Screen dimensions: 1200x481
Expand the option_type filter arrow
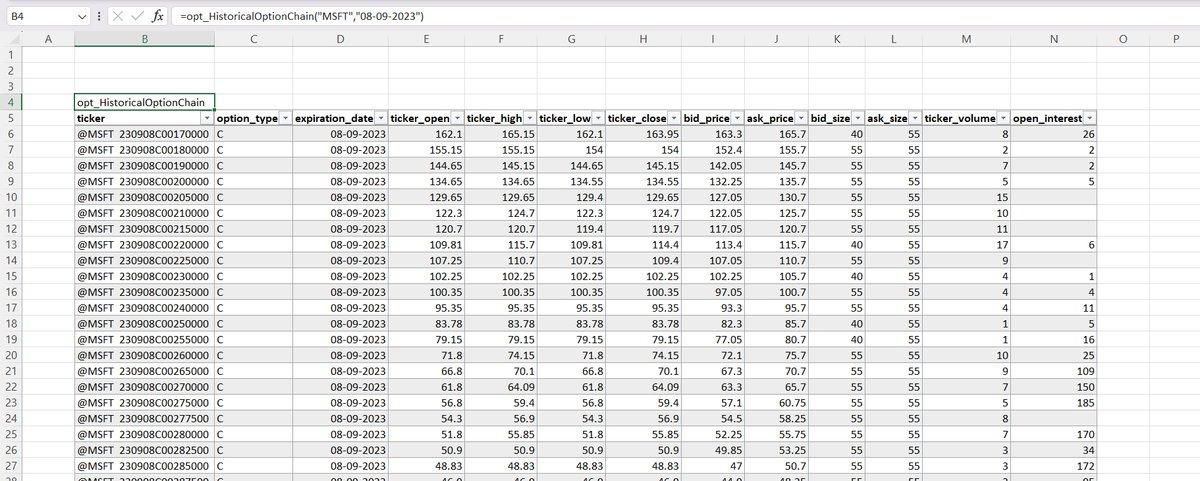(284, 118)
